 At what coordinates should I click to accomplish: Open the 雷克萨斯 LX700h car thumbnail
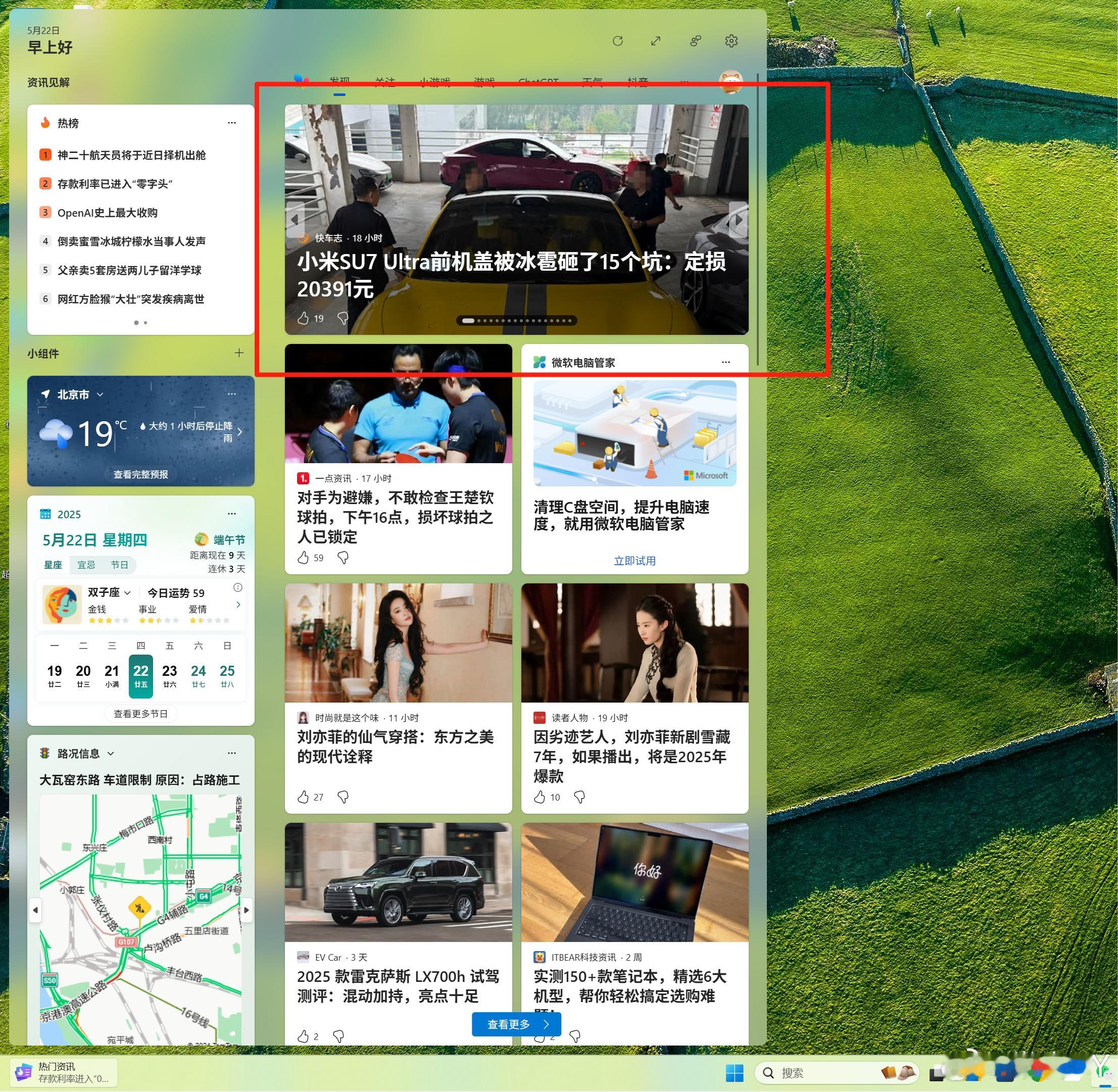[x=398, y=882]
